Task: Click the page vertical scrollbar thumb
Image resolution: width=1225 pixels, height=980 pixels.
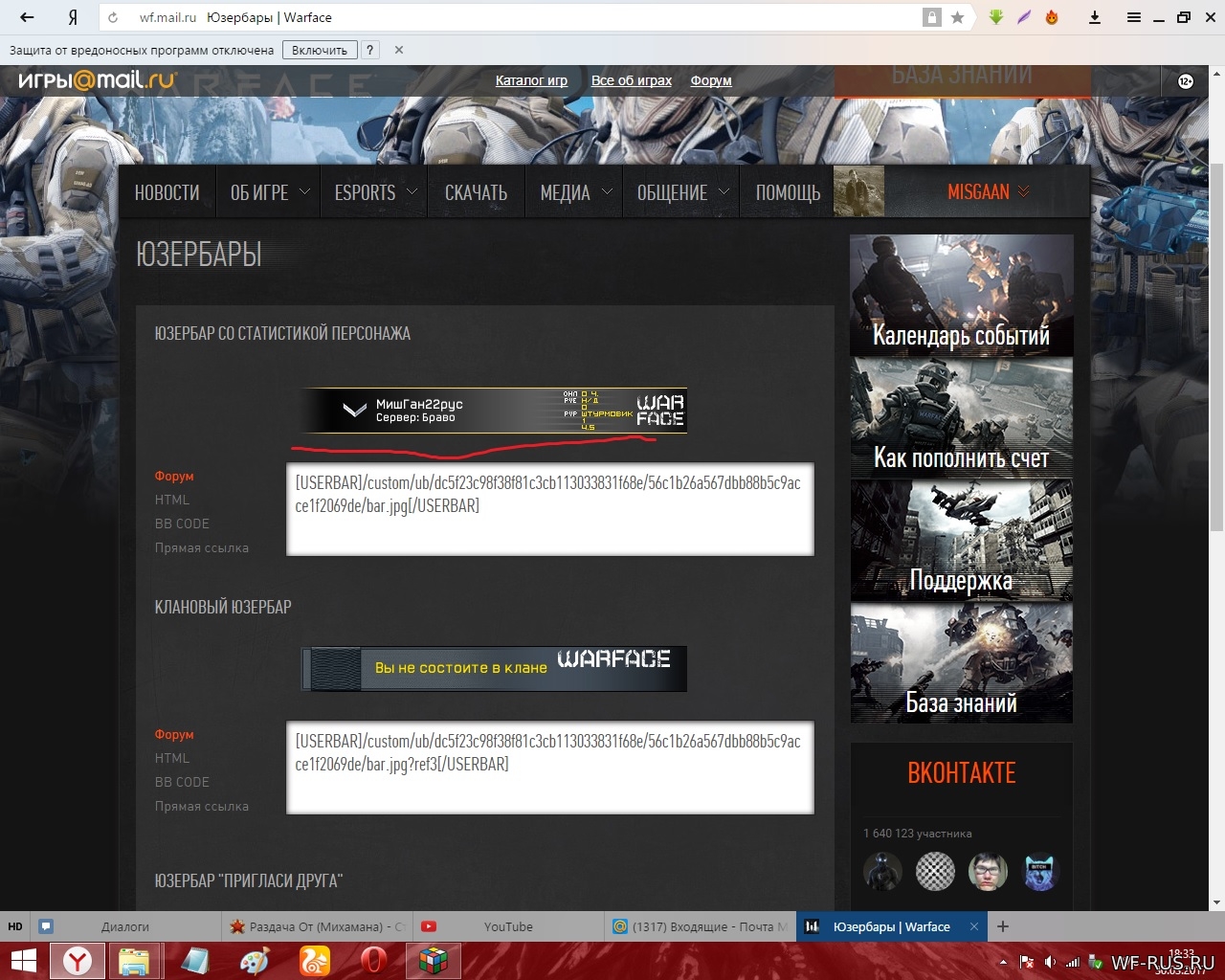Action: tap(1217, 346)
